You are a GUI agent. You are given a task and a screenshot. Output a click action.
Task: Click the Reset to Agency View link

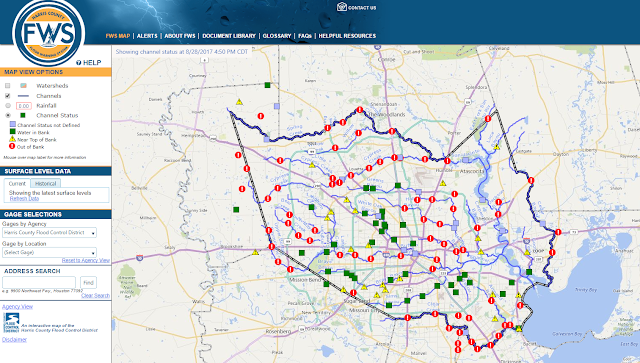pos(86,260)
